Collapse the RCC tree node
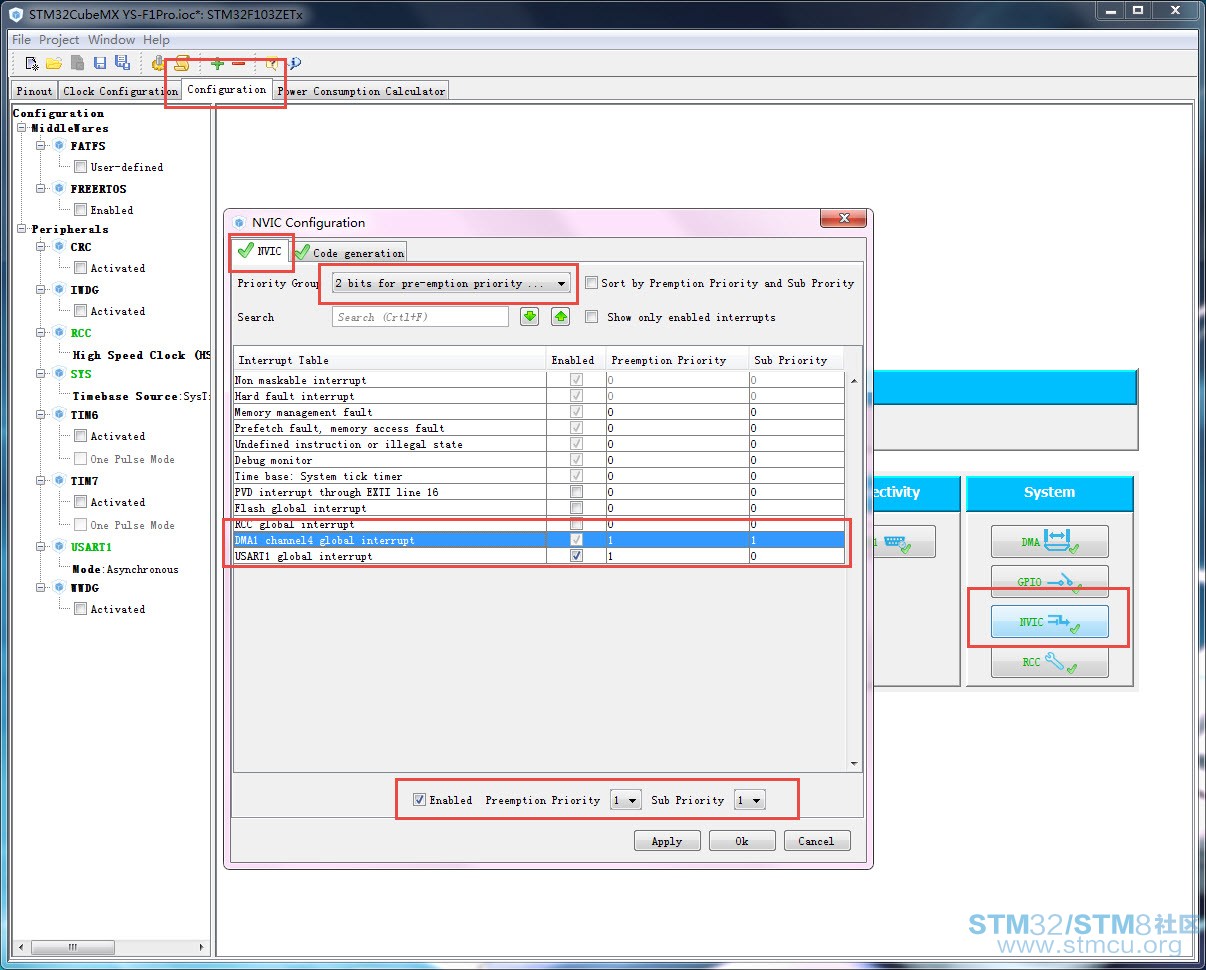1206x970 pixels. coord(42,332)
